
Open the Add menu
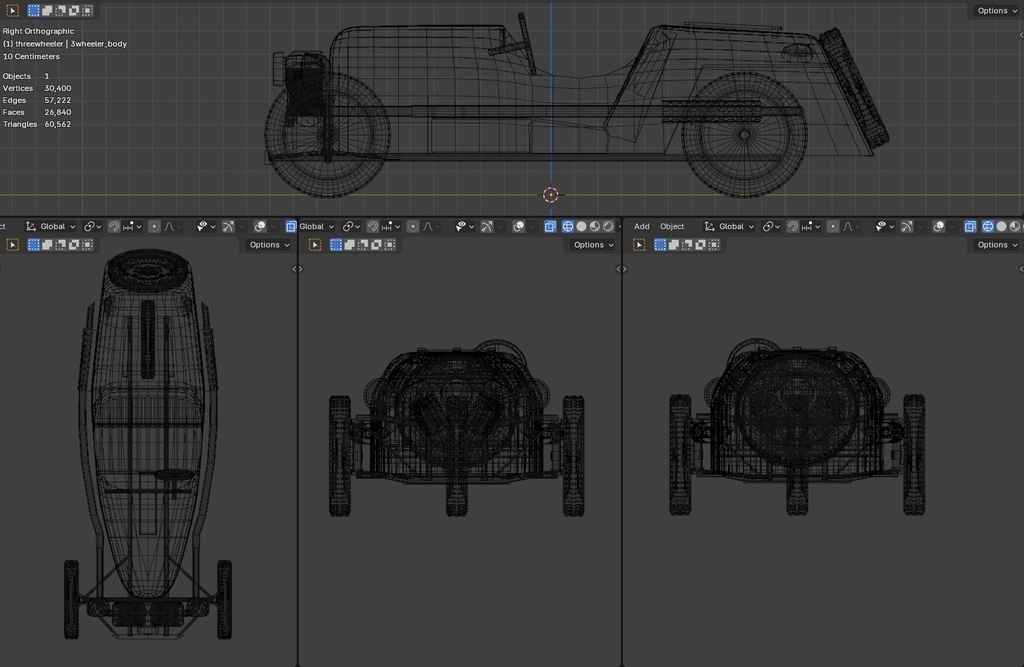(x=641, y=226)
